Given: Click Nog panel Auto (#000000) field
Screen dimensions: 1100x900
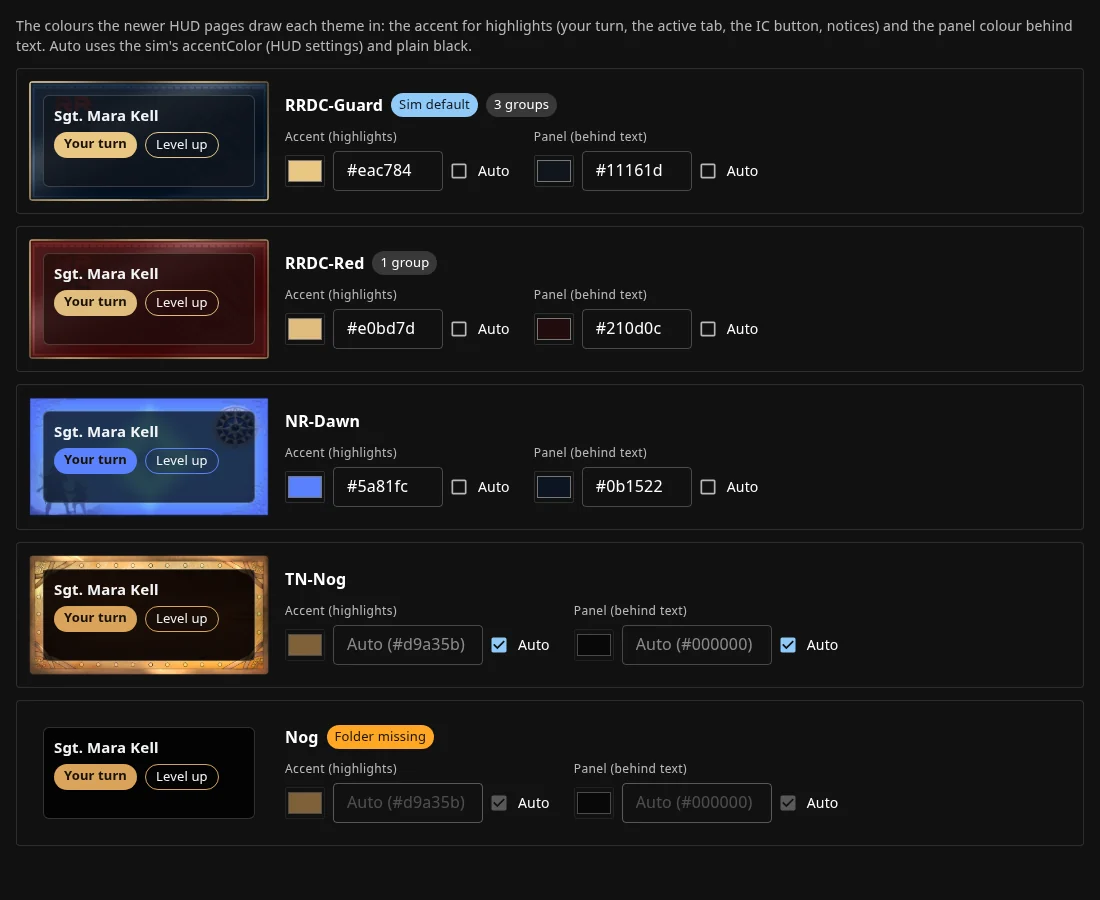Looking at the screenshot, I should click(x=697, y=803).
